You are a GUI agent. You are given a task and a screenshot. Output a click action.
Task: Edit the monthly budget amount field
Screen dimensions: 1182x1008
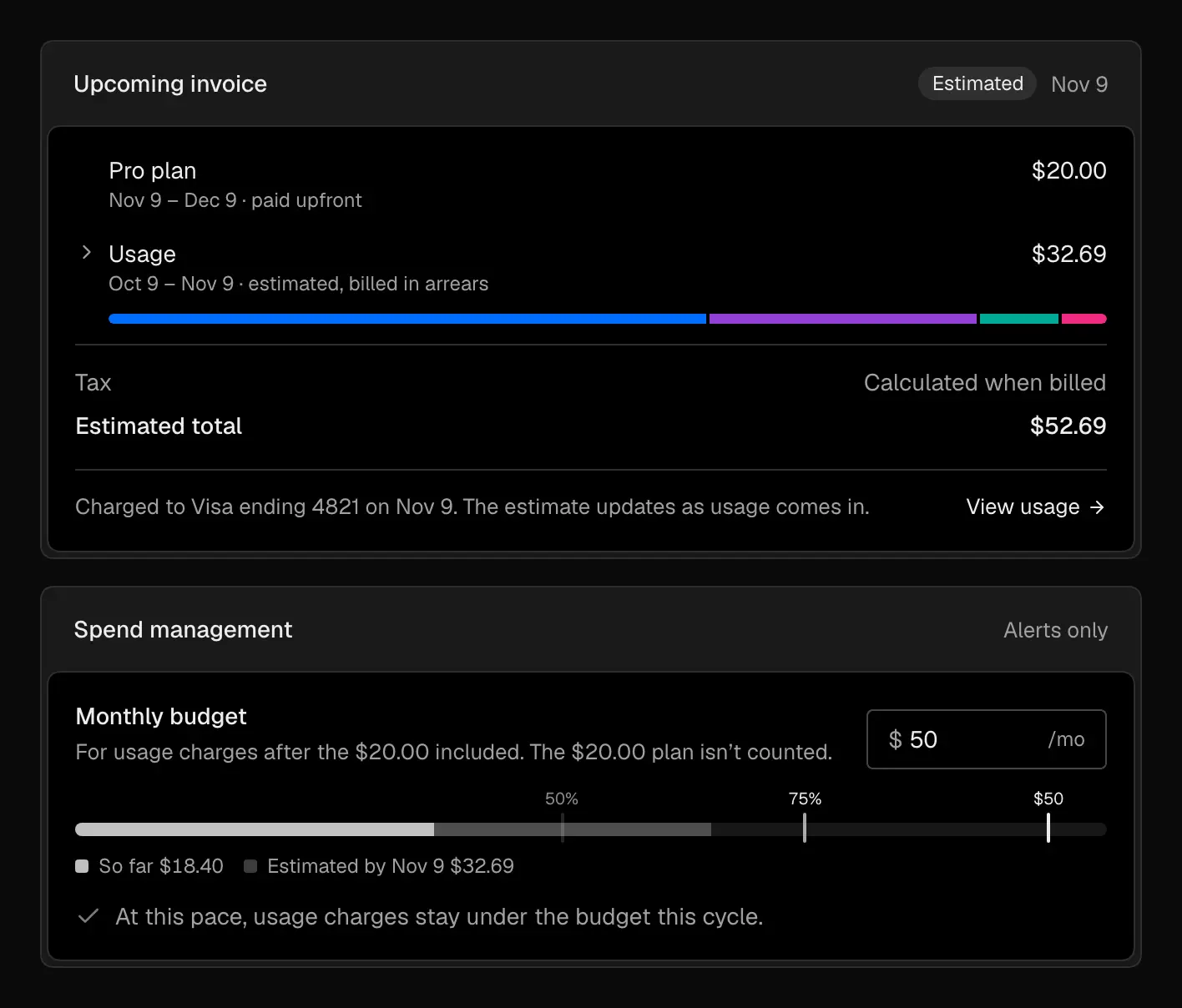[x=987, y=739]
